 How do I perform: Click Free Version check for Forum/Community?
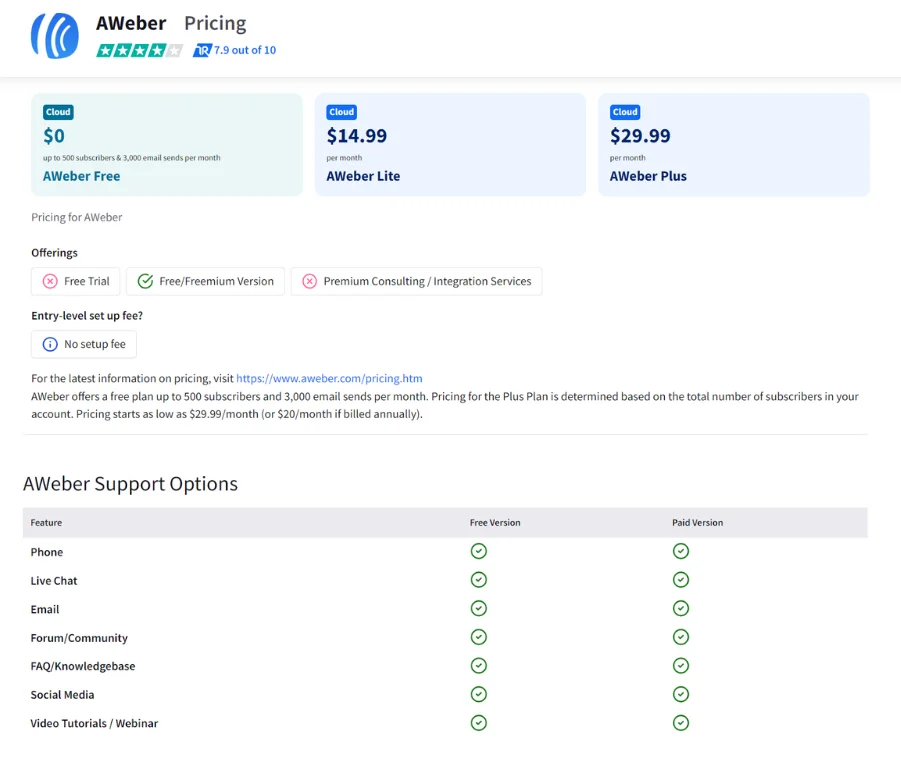point(479,637)
